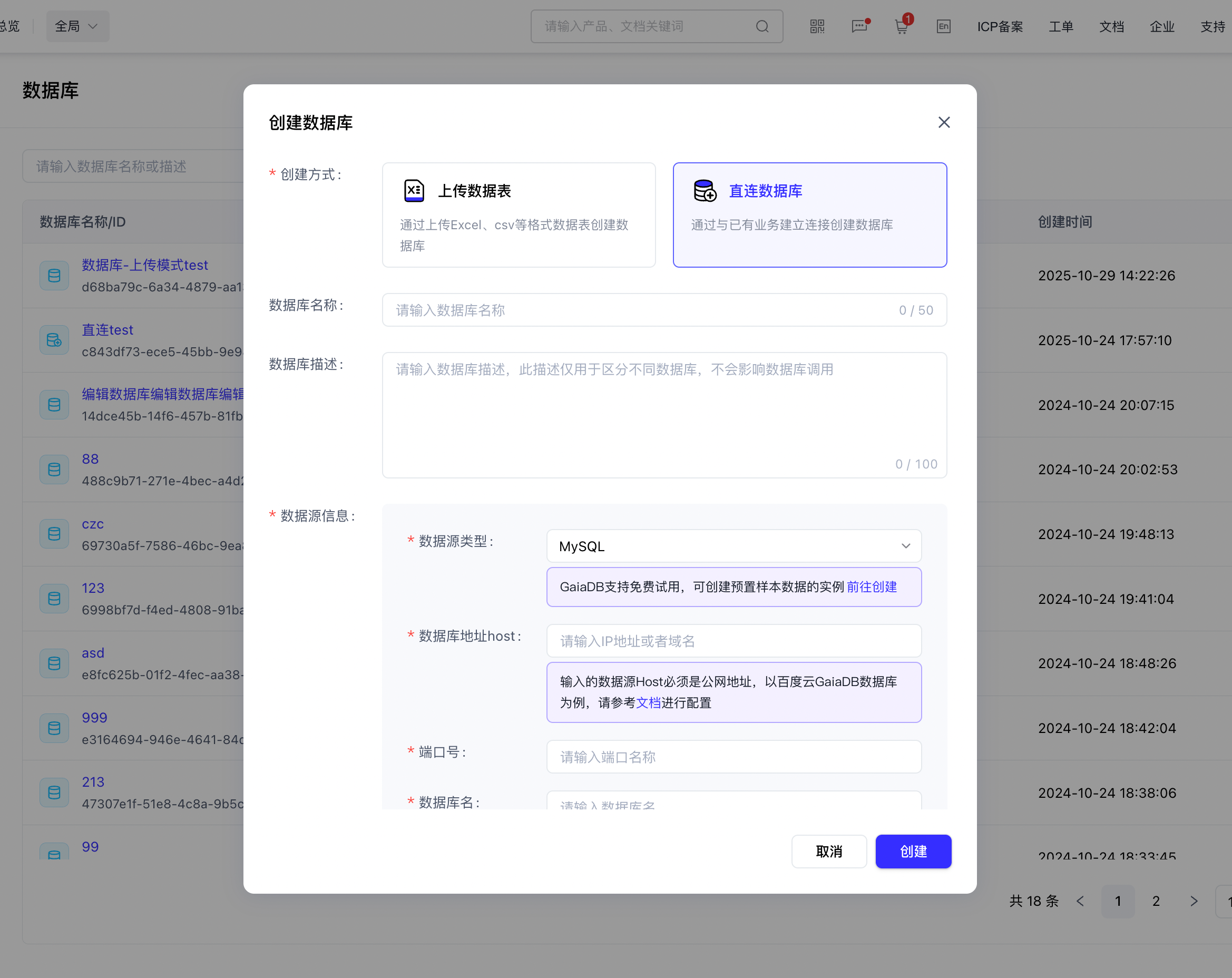Image resolution: width=1232 pixels, height=978 pixels.
Task: Click the database icon for 直连test row
Action: click(54, 340)
